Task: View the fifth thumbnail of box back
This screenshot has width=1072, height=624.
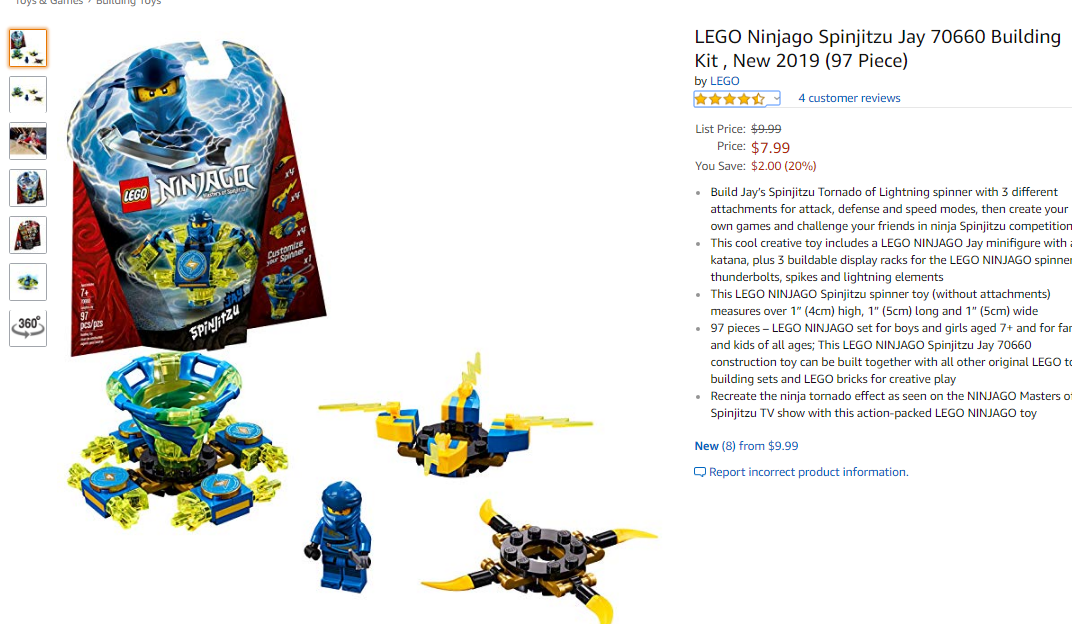Action: tap(28, 235)
